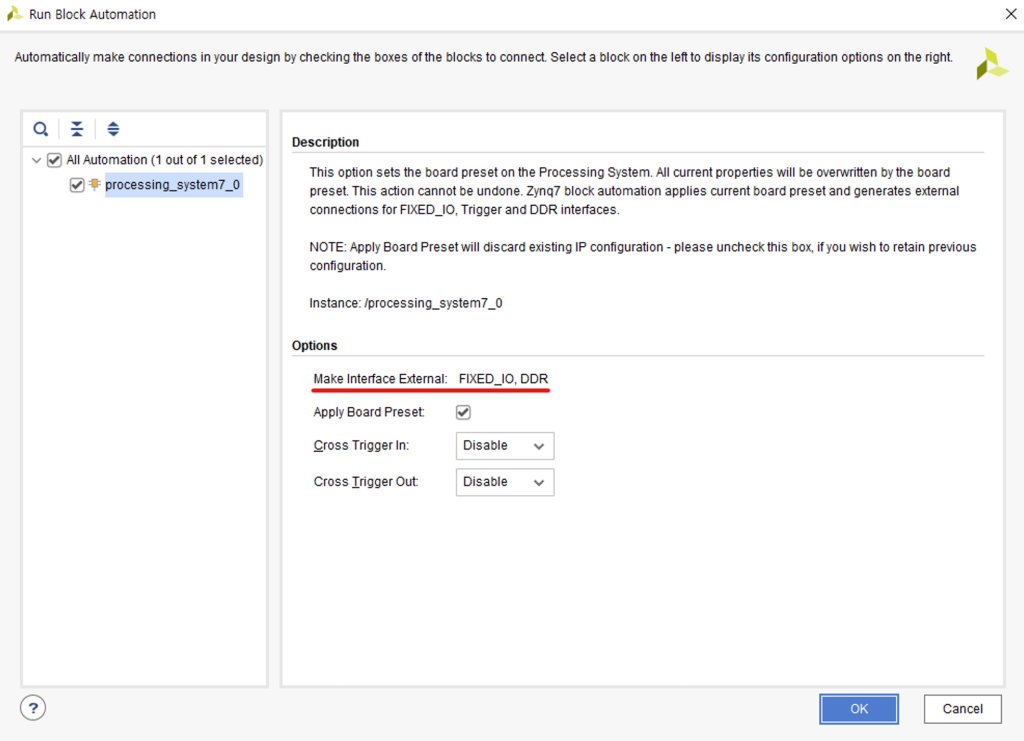Click the processing_system7_0 block icon
The image size is (1024, 741).
(95, 185)
